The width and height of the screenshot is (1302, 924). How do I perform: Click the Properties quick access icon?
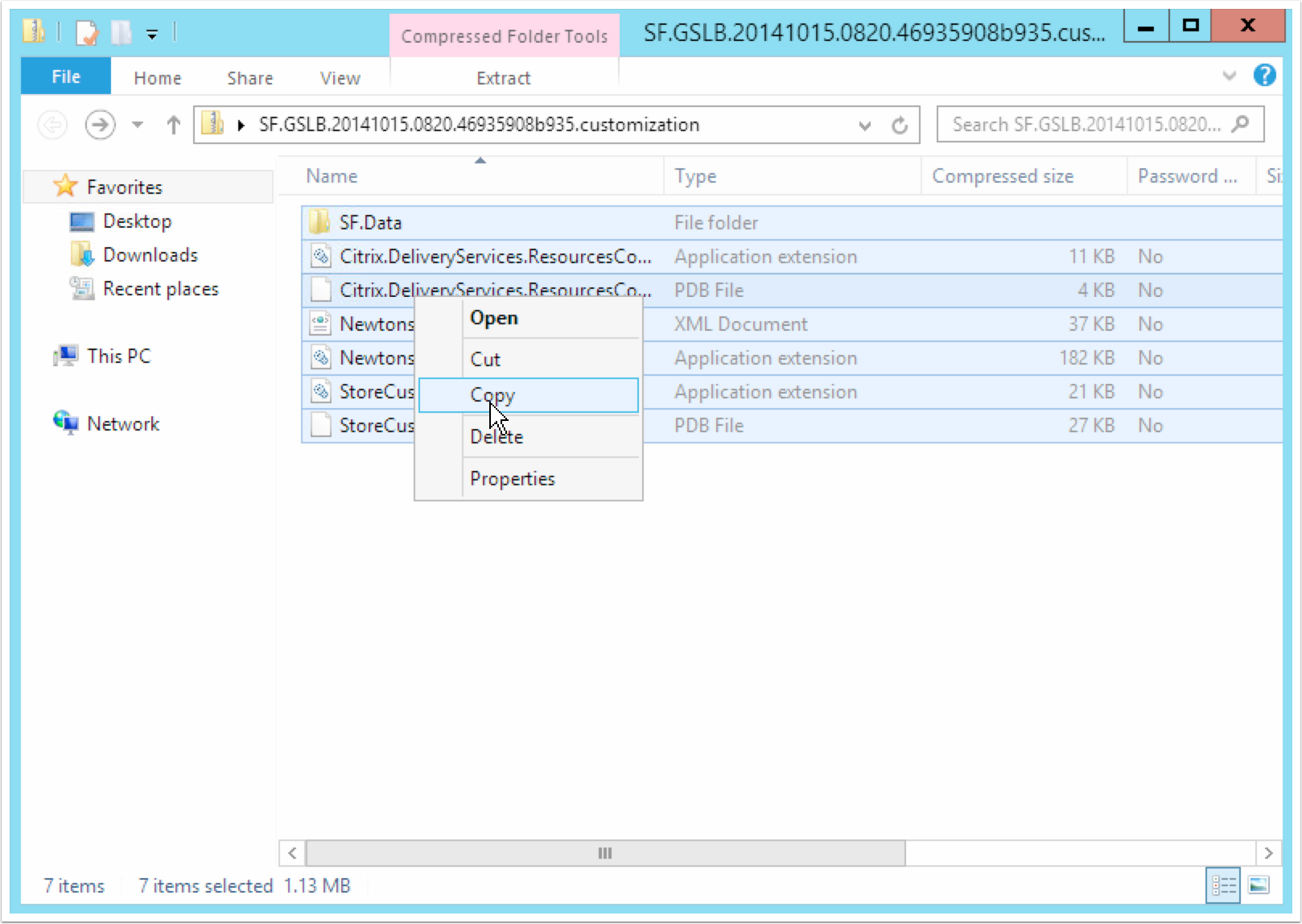tap(86, 33)
